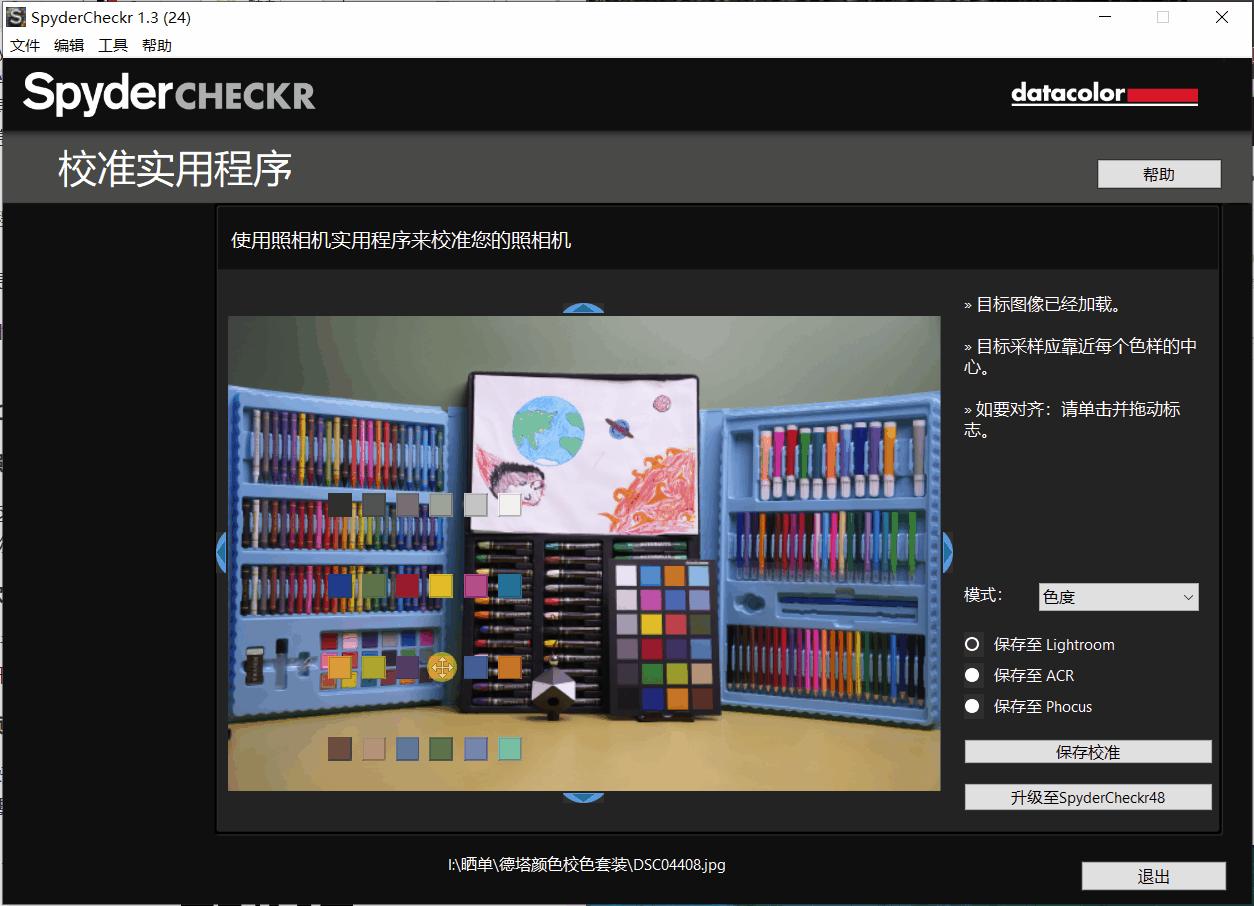Click the white sampling patch on the gray row

pos(508,505)
